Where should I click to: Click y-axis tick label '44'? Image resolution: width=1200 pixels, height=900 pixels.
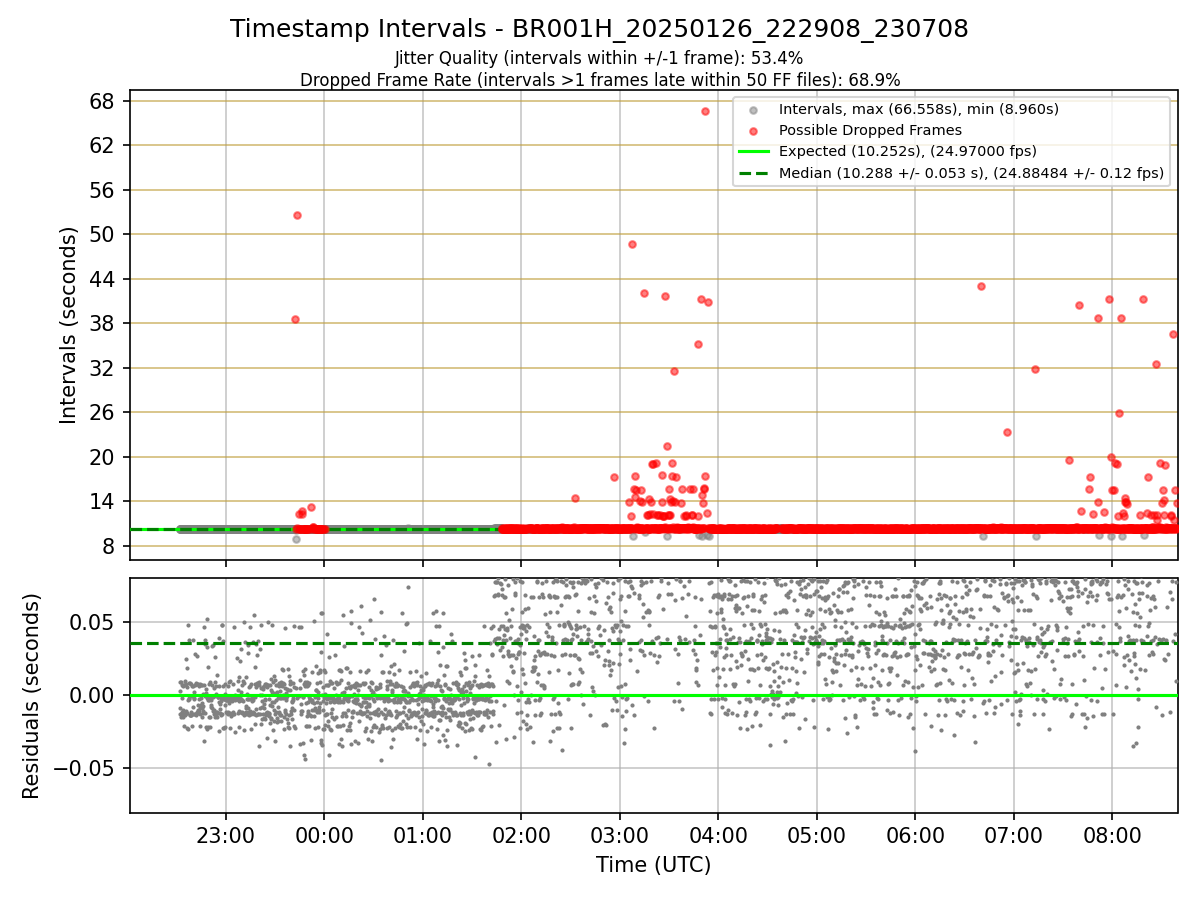103,279
